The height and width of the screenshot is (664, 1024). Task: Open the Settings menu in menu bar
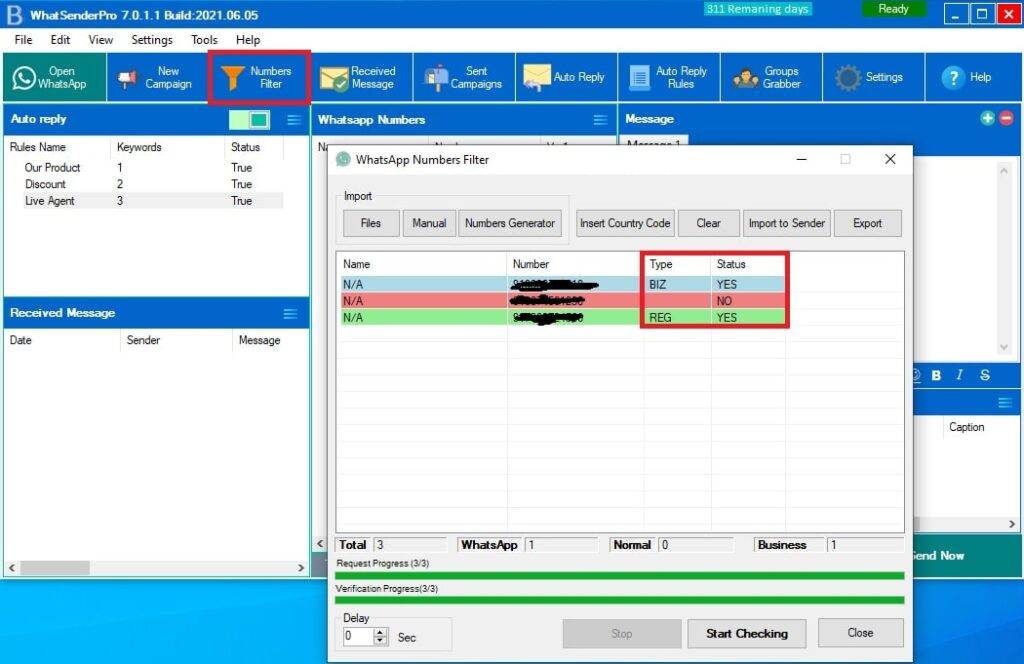152,40
